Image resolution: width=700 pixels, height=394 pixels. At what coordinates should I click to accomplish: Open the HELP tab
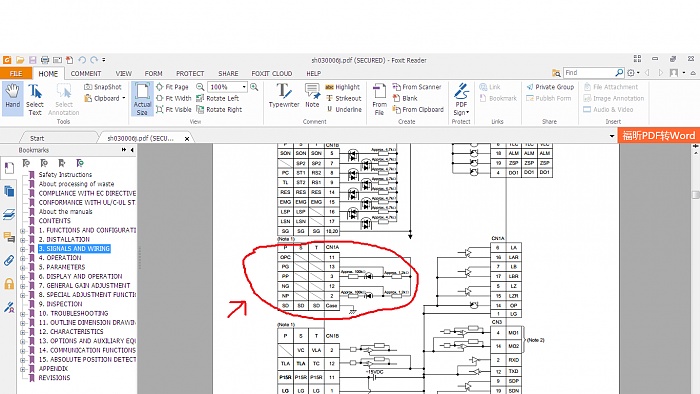point(313,74)
